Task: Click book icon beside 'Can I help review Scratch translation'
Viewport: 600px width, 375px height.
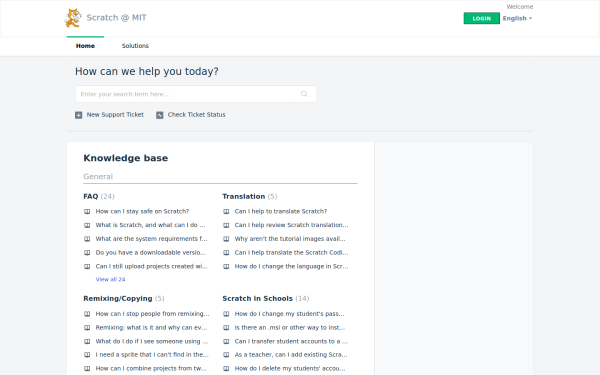Action: (226, 225)
